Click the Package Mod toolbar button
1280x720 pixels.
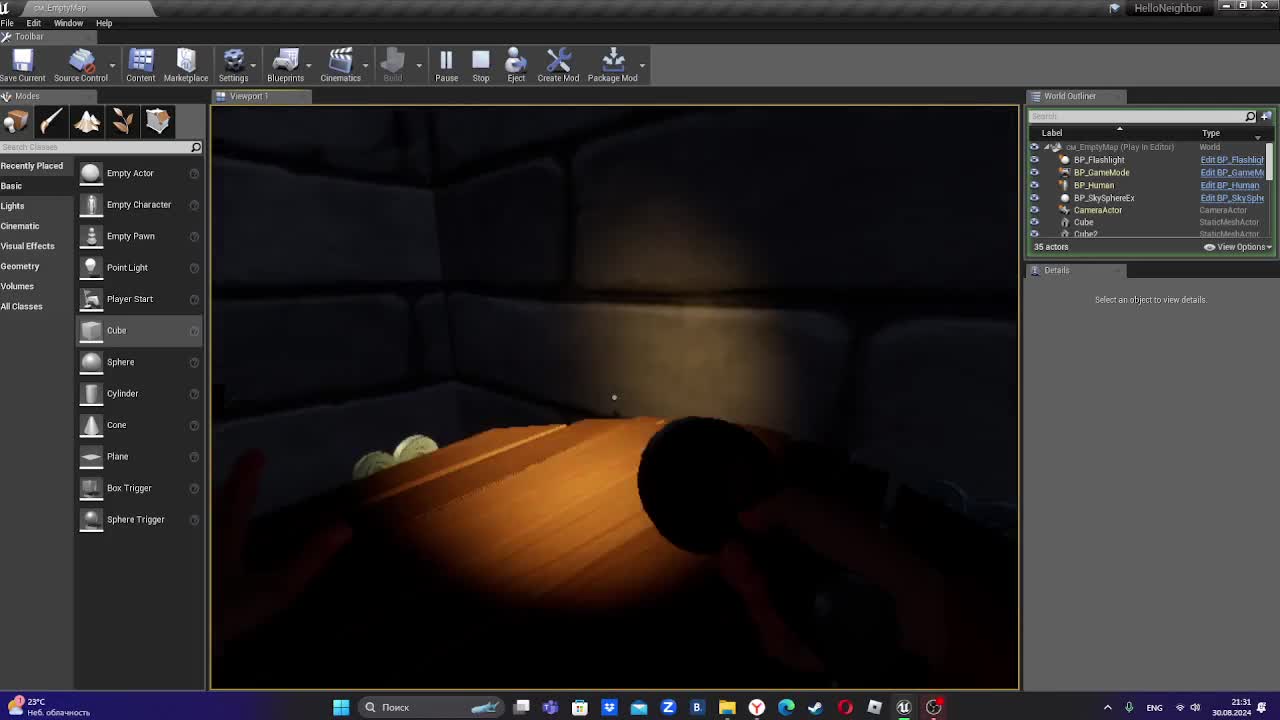tap(612, 63)
